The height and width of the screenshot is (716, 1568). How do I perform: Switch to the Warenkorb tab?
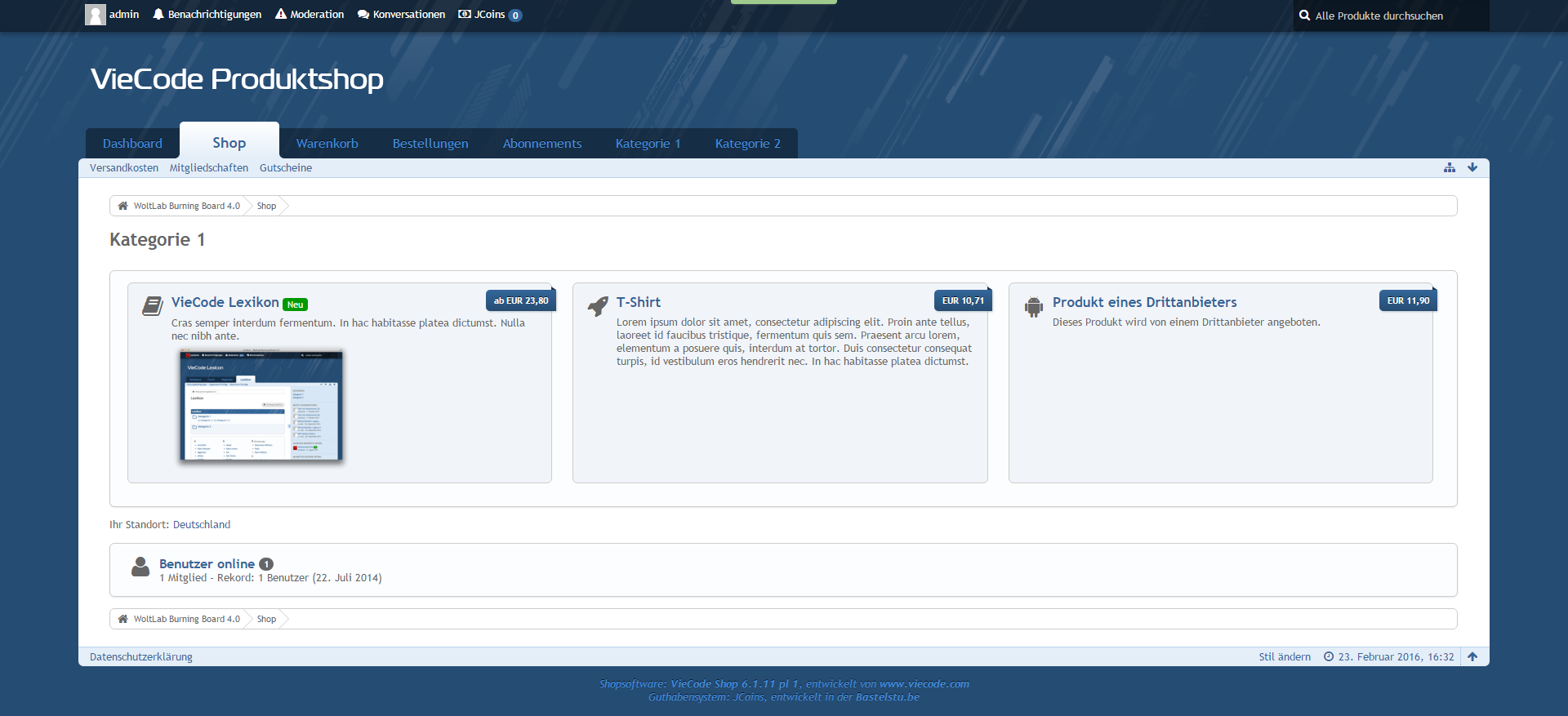tap(327, 144)
